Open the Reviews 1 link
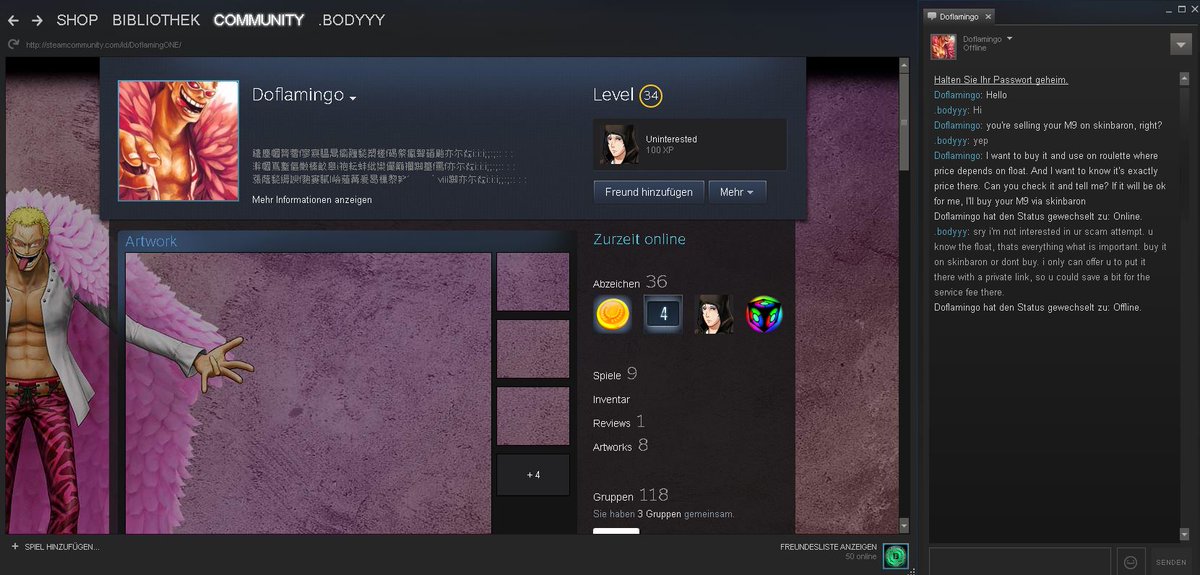The image size is (1200, 575). pyautogui.click(x=619, y=423)
